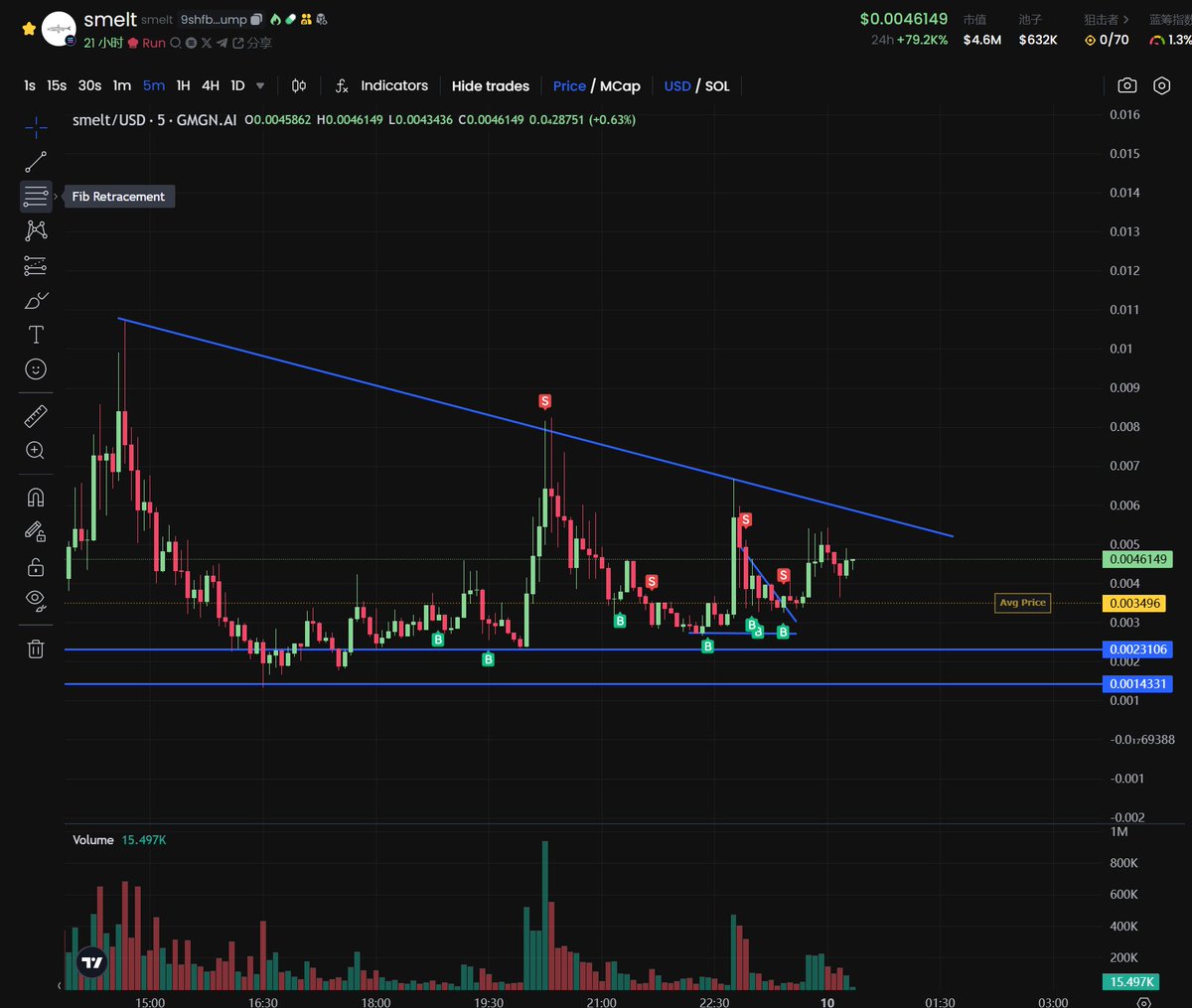Toggle magnet mode
The image size is (1192, 1008).
click(36, 498)
